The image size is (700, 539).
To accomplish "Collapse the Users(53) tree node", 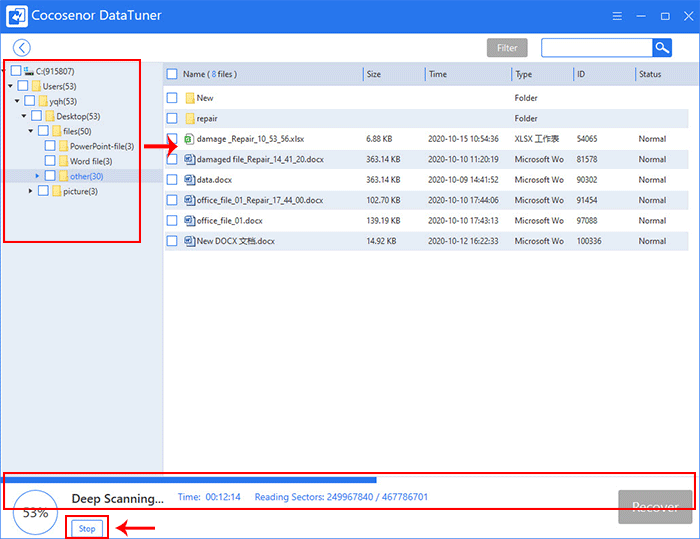I will pyautogui.click(x=10, y=86).
